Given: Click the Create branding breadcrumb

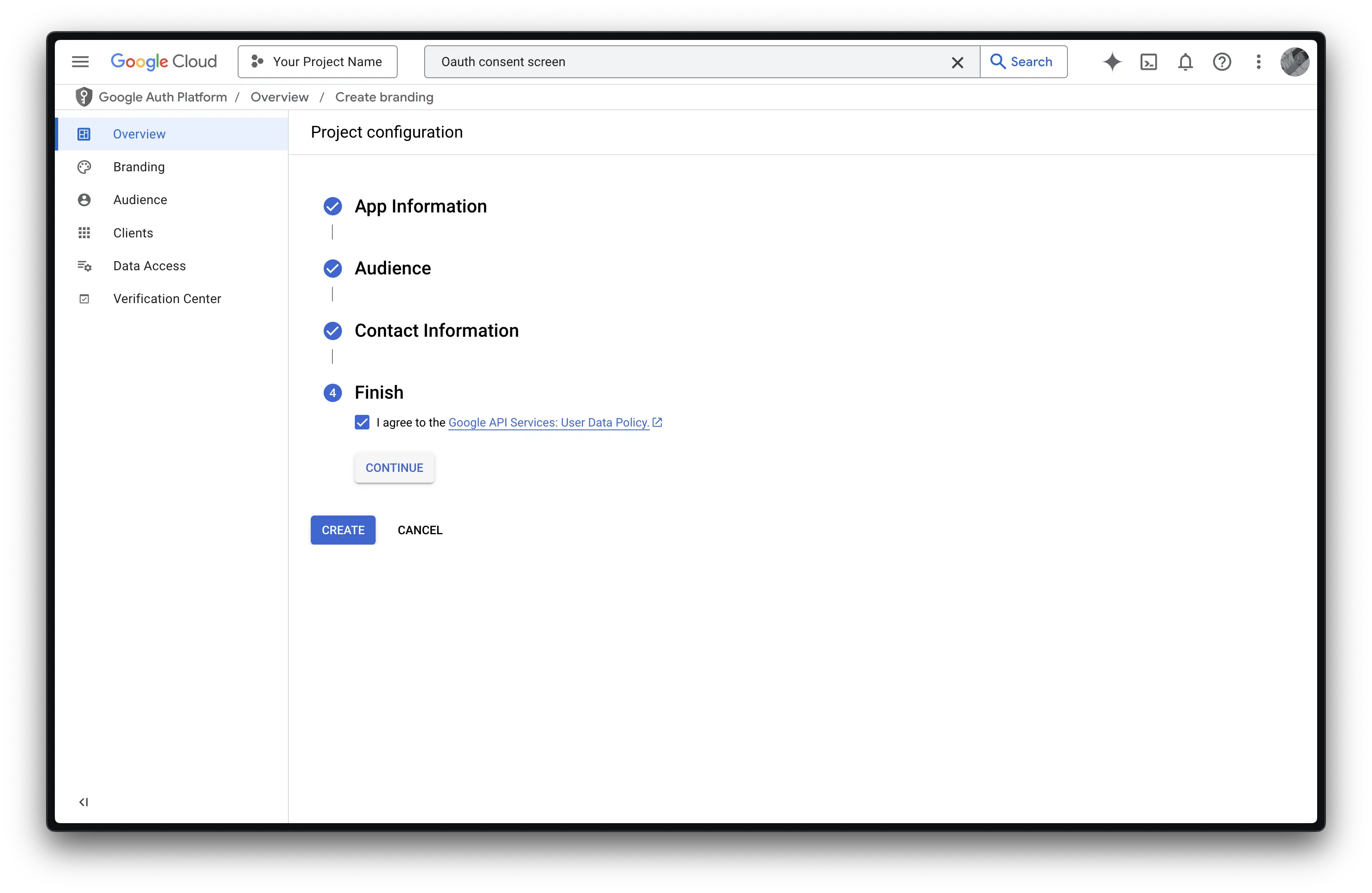Looking at the screenshot, I should coord(384,97).
